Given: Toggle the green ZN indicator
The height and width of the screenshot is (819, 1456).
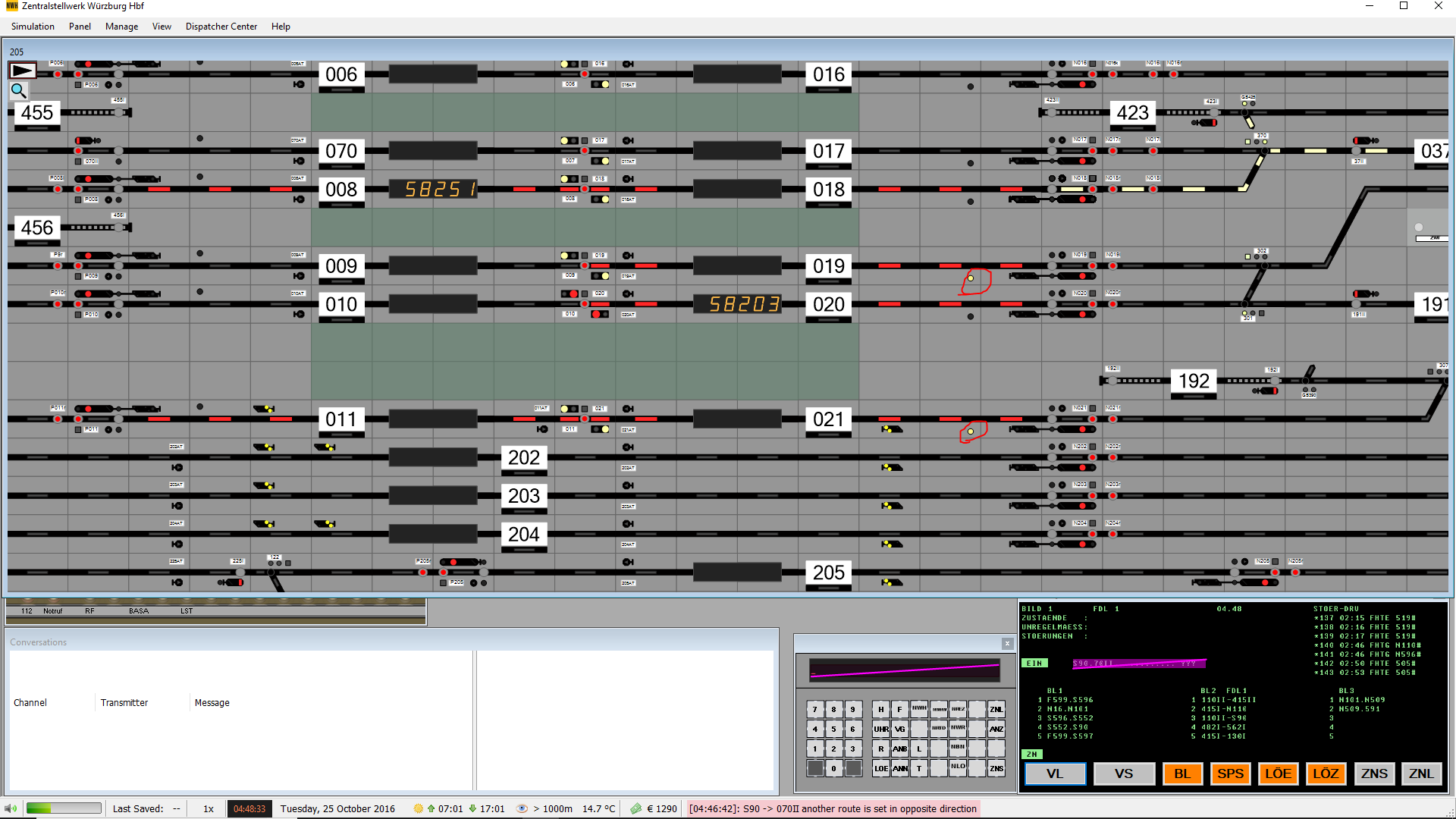Looking at the screenshot, I should [1031, 754].
